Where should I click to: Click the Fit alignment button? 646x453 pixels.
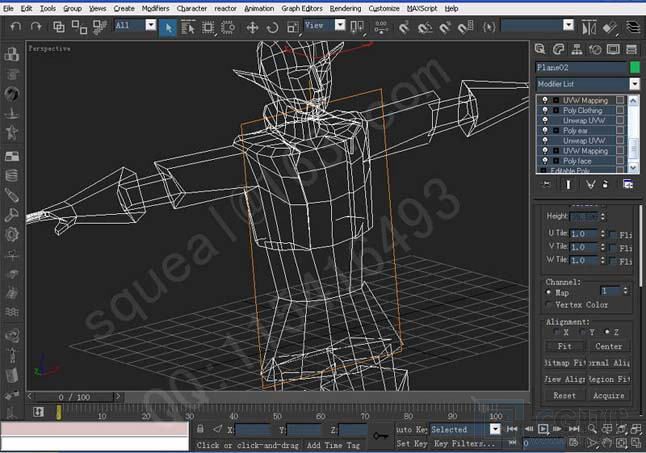564,346
